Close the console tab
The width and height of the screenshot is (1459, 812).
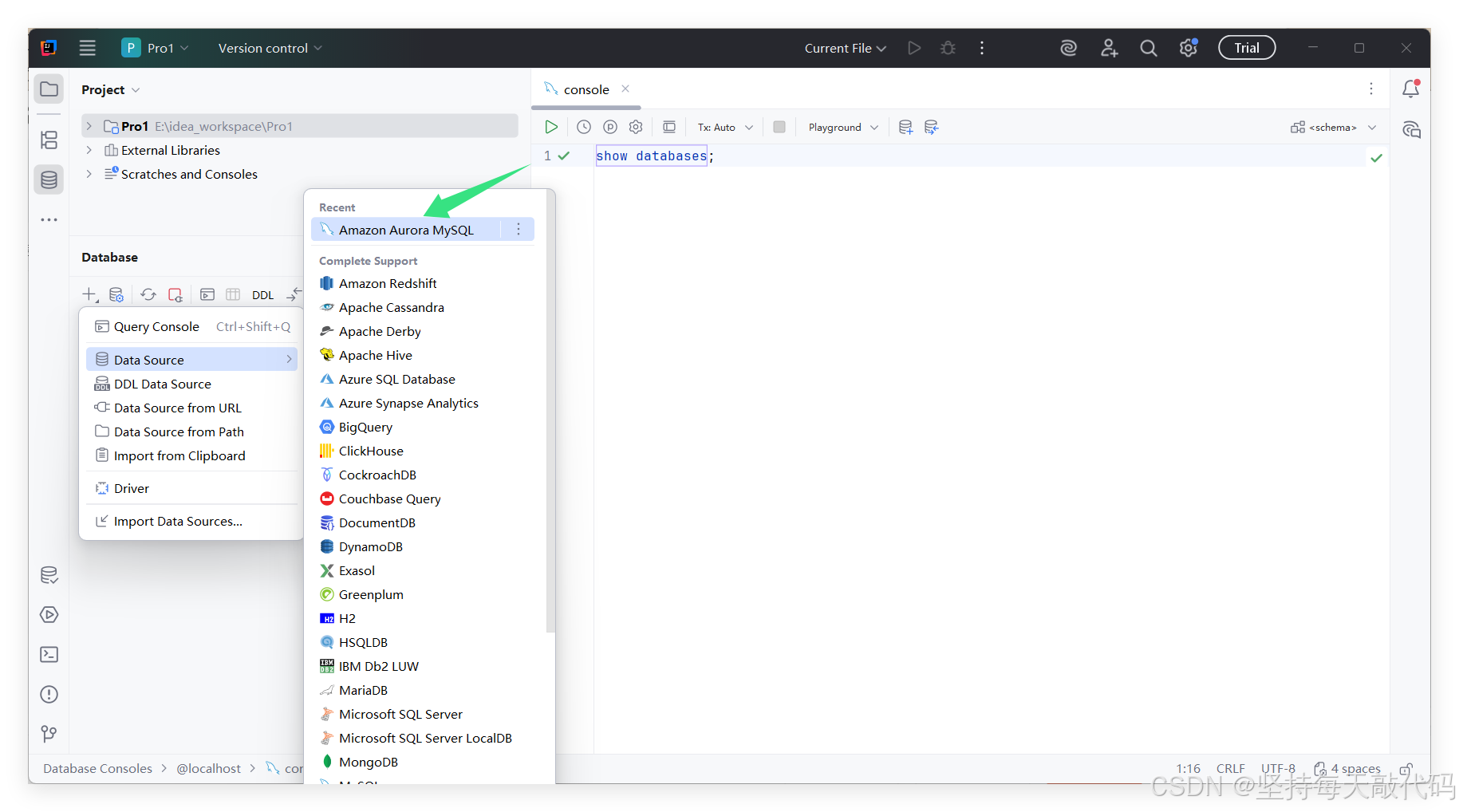(625, 89)
